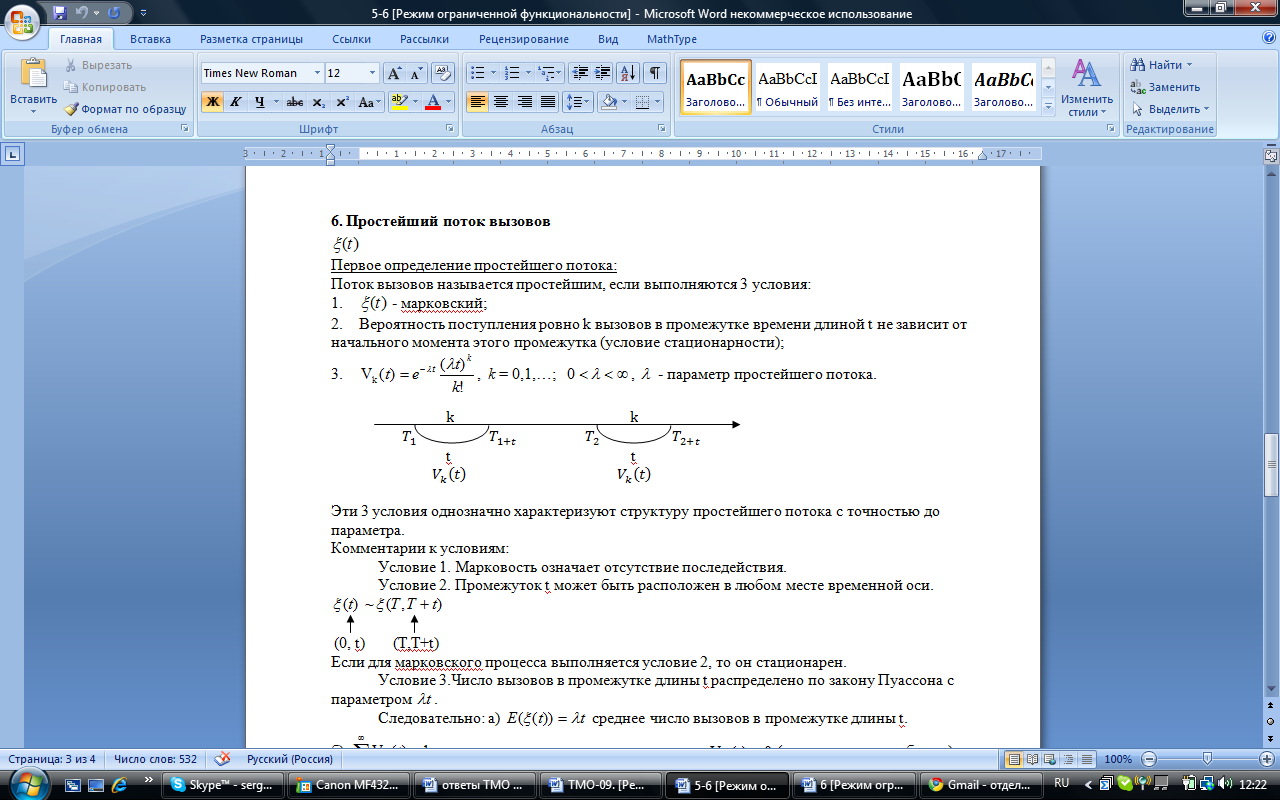Open Ссылки ribbon tab
Screen dimensions: 1280x800
click(x=352, y=39)
